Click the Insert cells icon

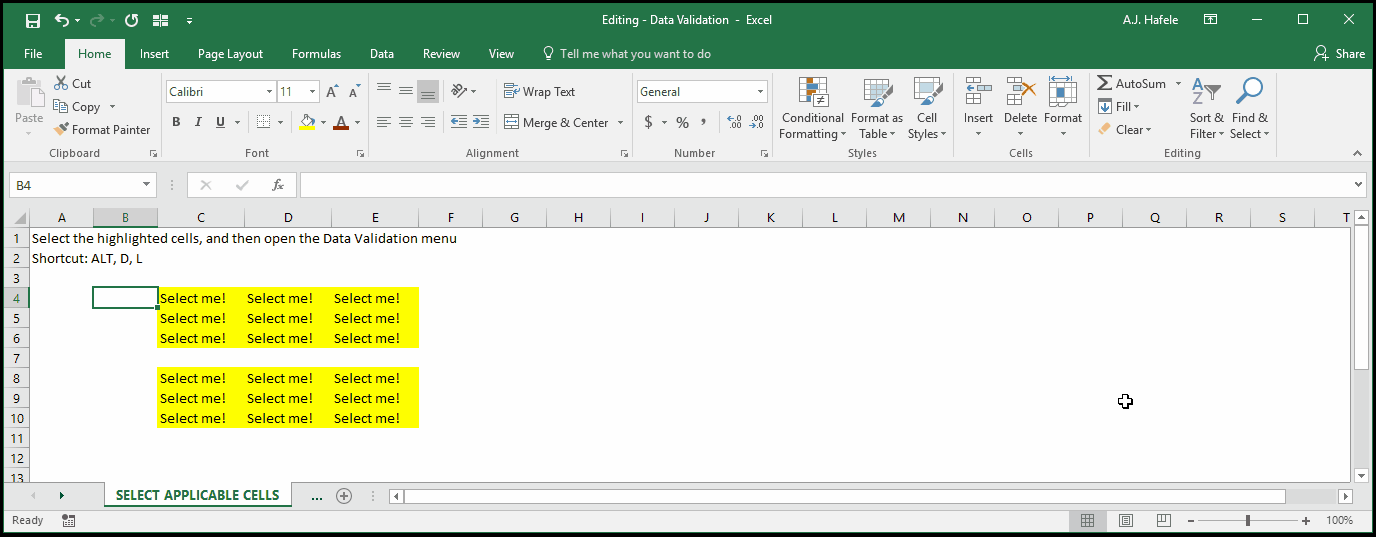coord(978,92)
